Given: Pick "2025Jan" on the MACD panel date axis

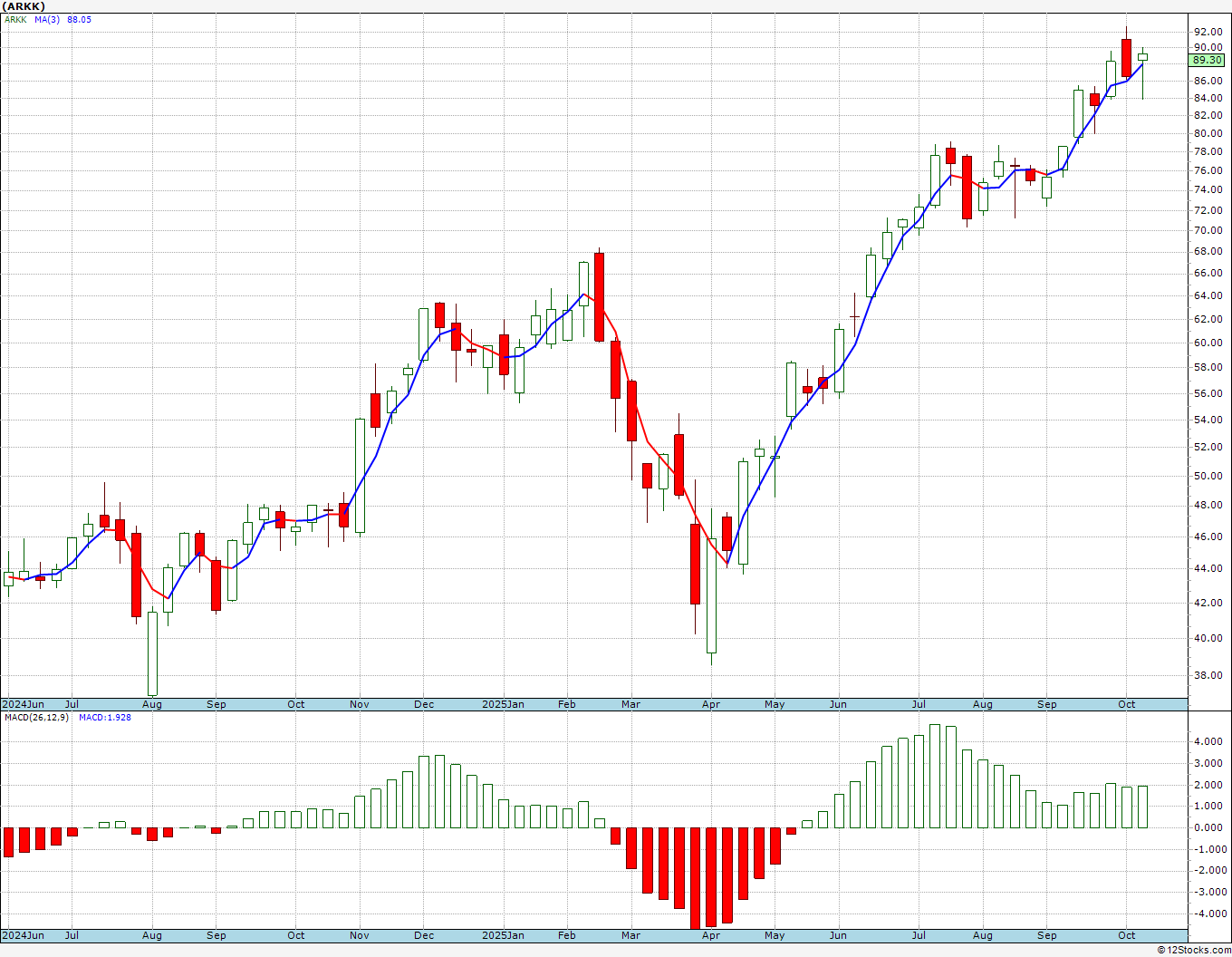Looking at the screenshot, I should (x=503, y=935).
